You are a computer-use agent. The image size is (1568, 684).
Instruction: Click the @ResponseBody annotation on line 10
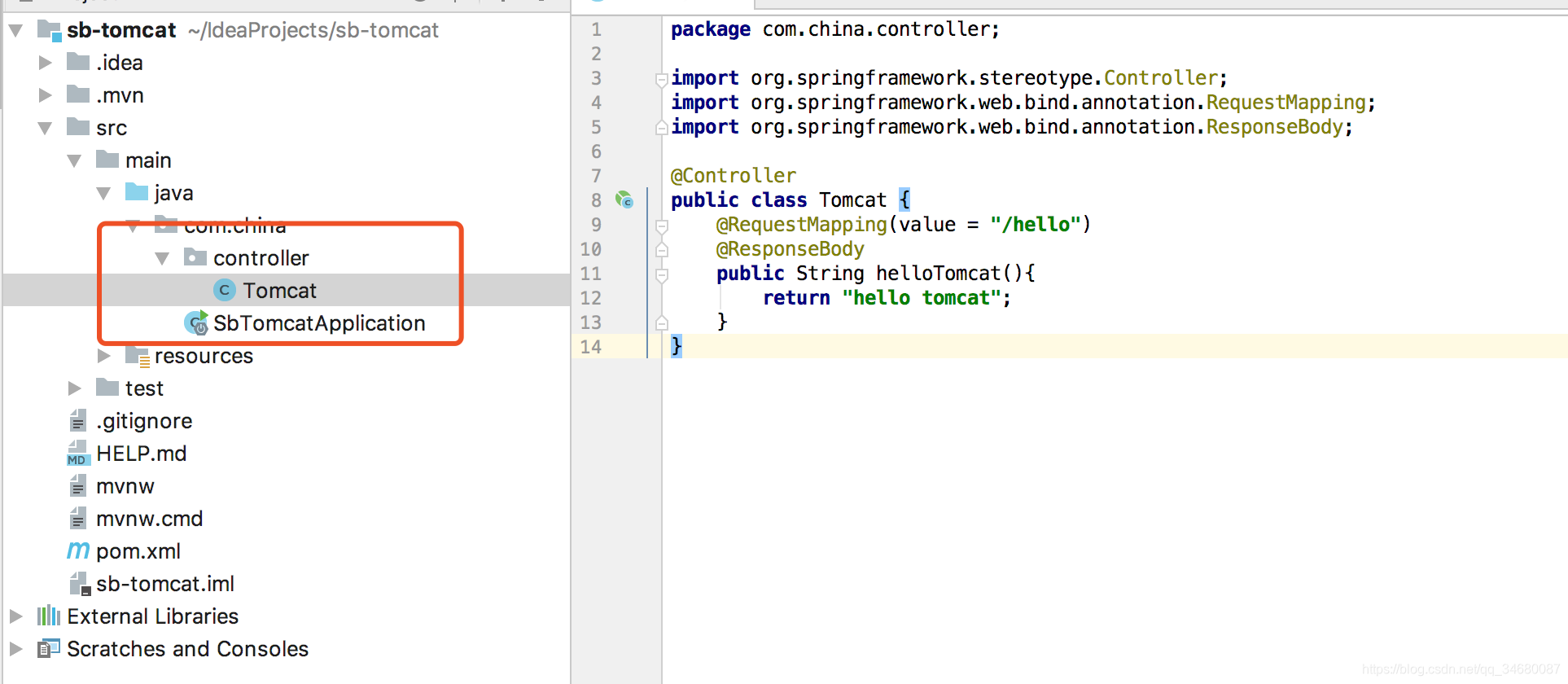pyautogui.click(x=791, y=249)
